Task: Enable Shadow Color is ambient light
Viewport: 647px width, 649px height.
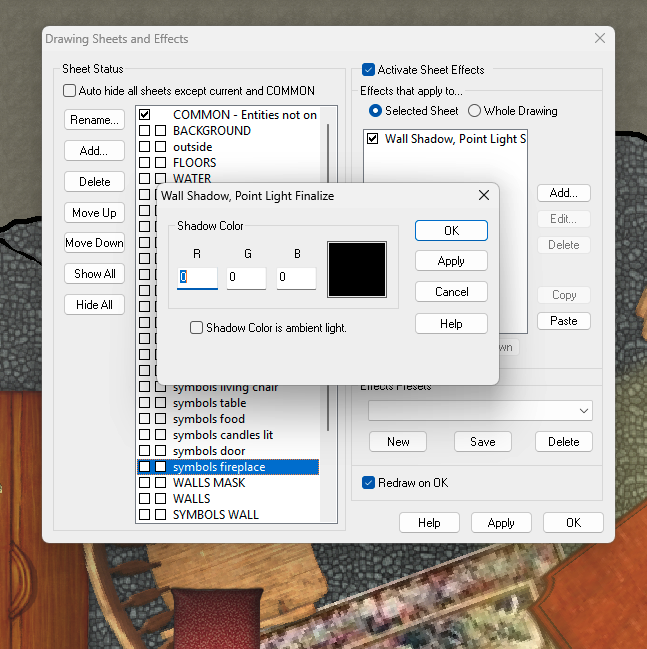Action: tap(197, 328)
